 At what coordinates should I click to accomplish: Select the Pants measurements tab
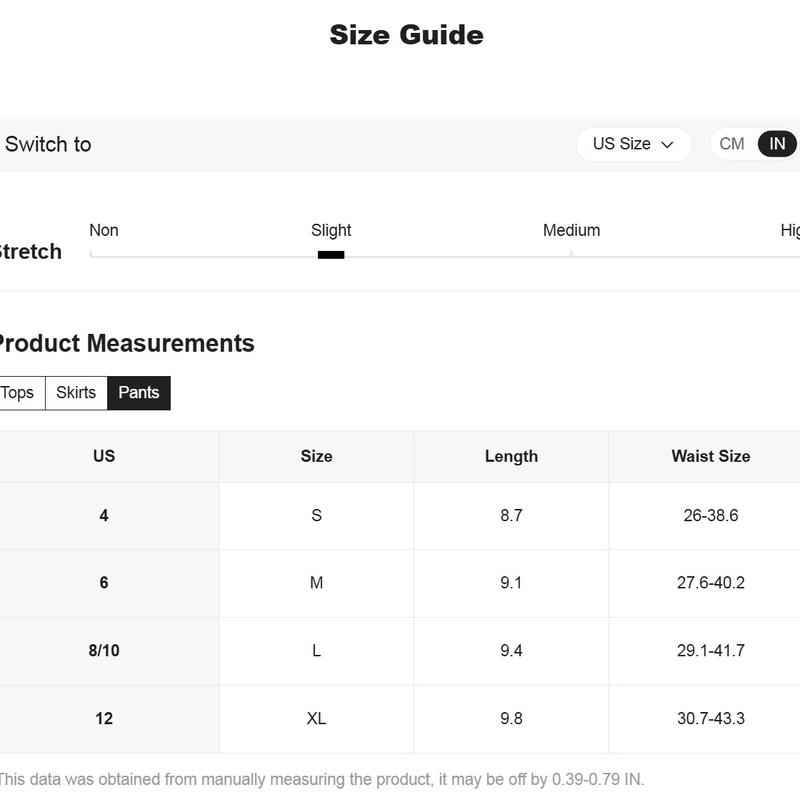pyautogui.click(x=139, y=393)
